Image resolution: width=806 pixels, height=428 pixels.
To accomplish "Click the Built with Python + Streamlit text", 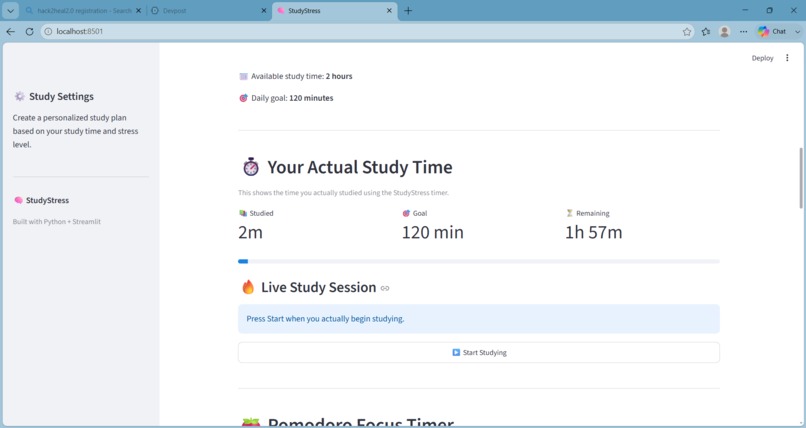I will click(x=57, y=222).
